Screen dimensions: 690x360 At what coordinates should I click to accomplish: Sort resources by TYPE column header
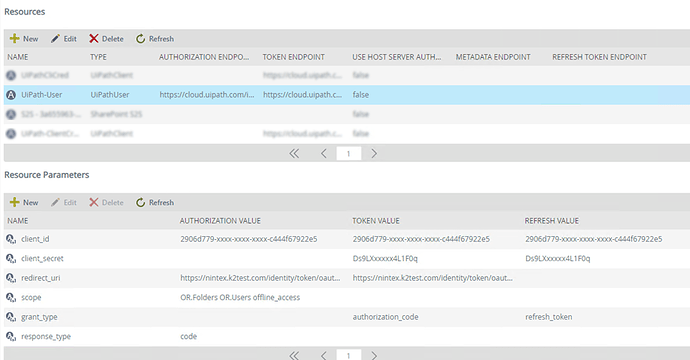[99, 57]
